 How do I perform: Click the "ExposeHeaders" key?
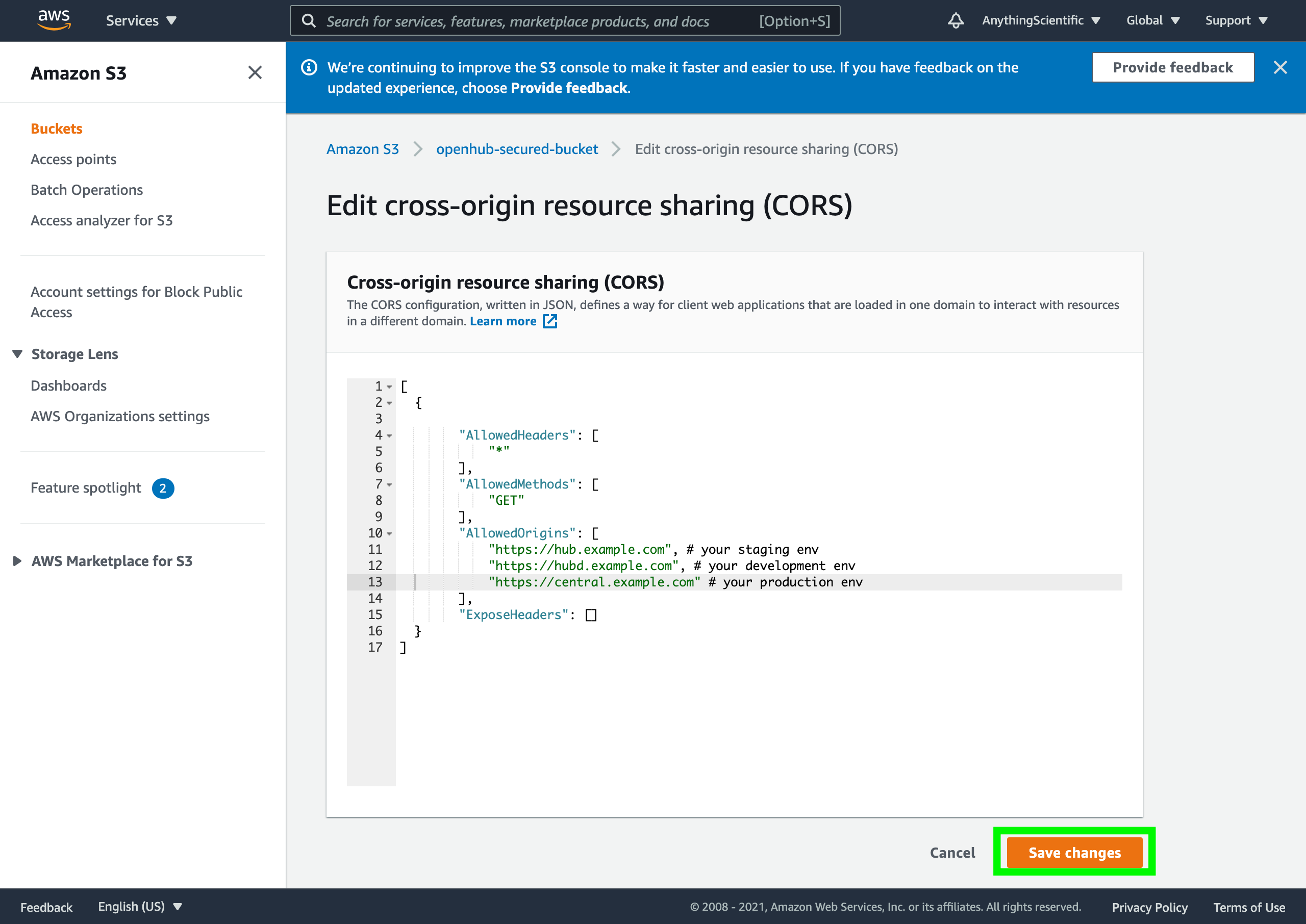point(513,615)
